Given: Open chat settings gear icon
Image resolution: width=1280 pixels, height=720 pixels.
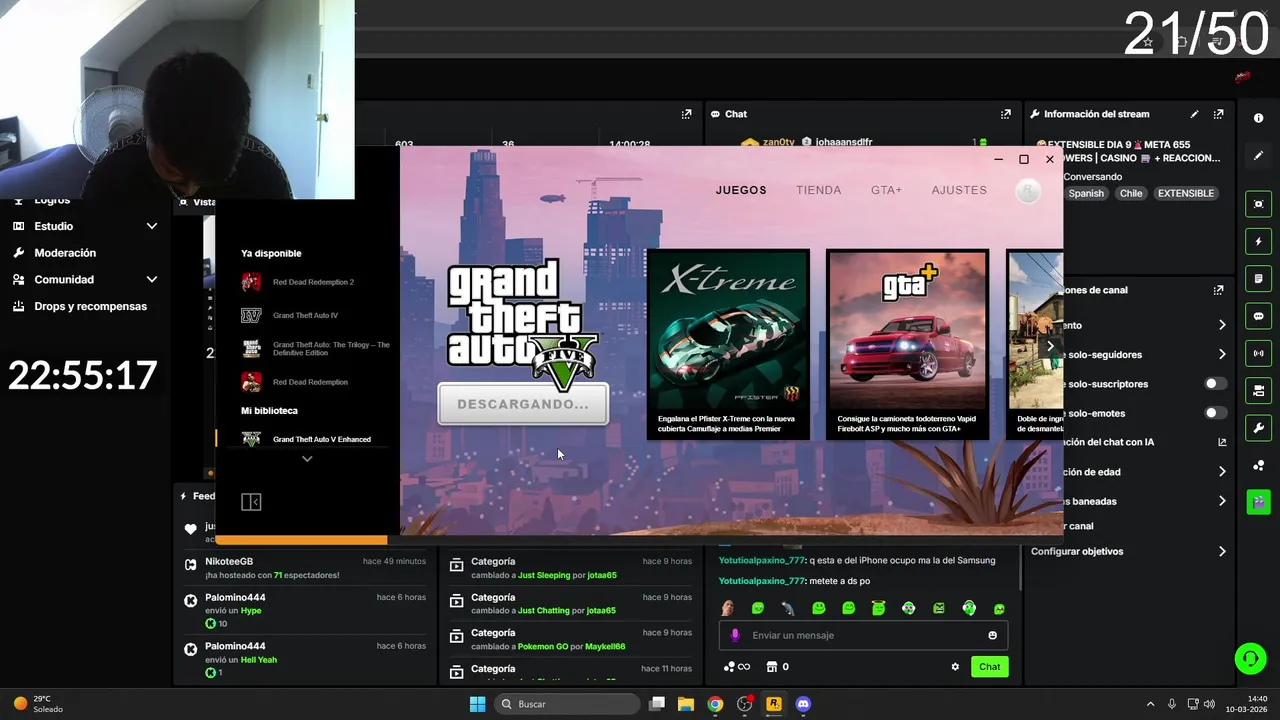Looking at the screenshot, I should (x=955, y=667).
